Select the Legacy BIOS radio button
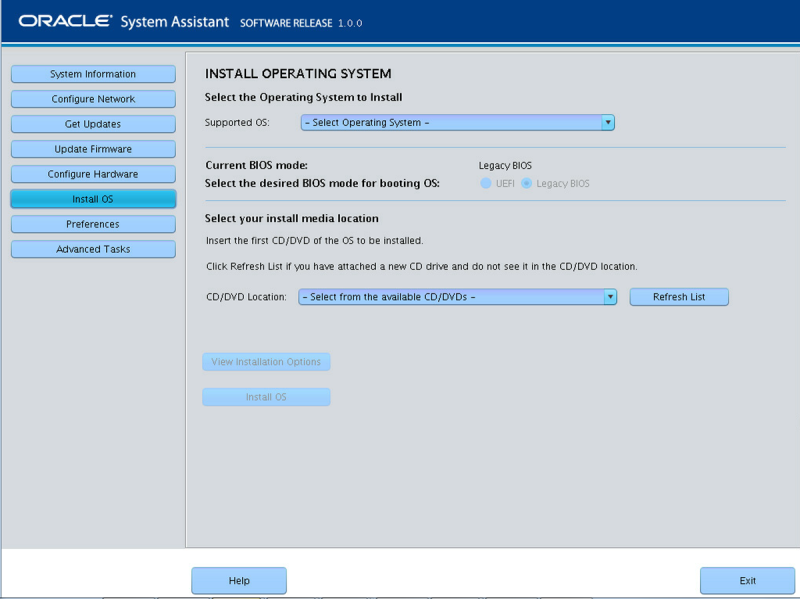800x599 pixels. pos(527,183)
